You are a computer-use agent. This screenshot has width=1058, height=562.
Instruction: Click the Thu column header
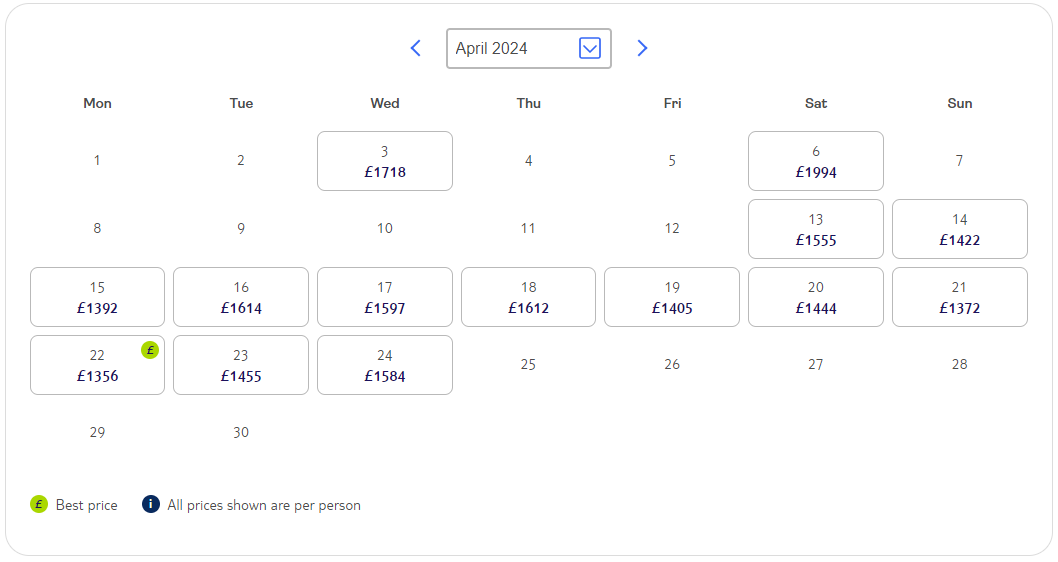click(528, 103)
